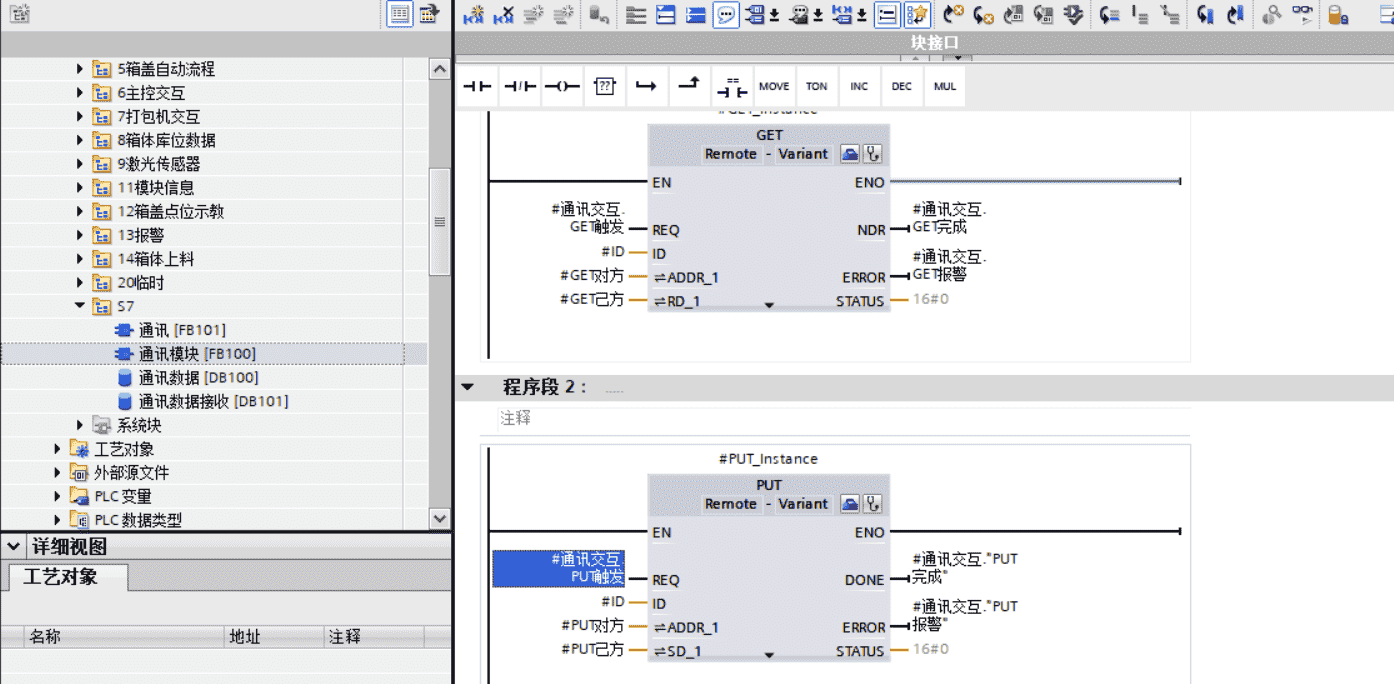Screen dimensions: 1394x684
Task: Toggle favorites bar display in editor
Action: [x=917, y=15]
